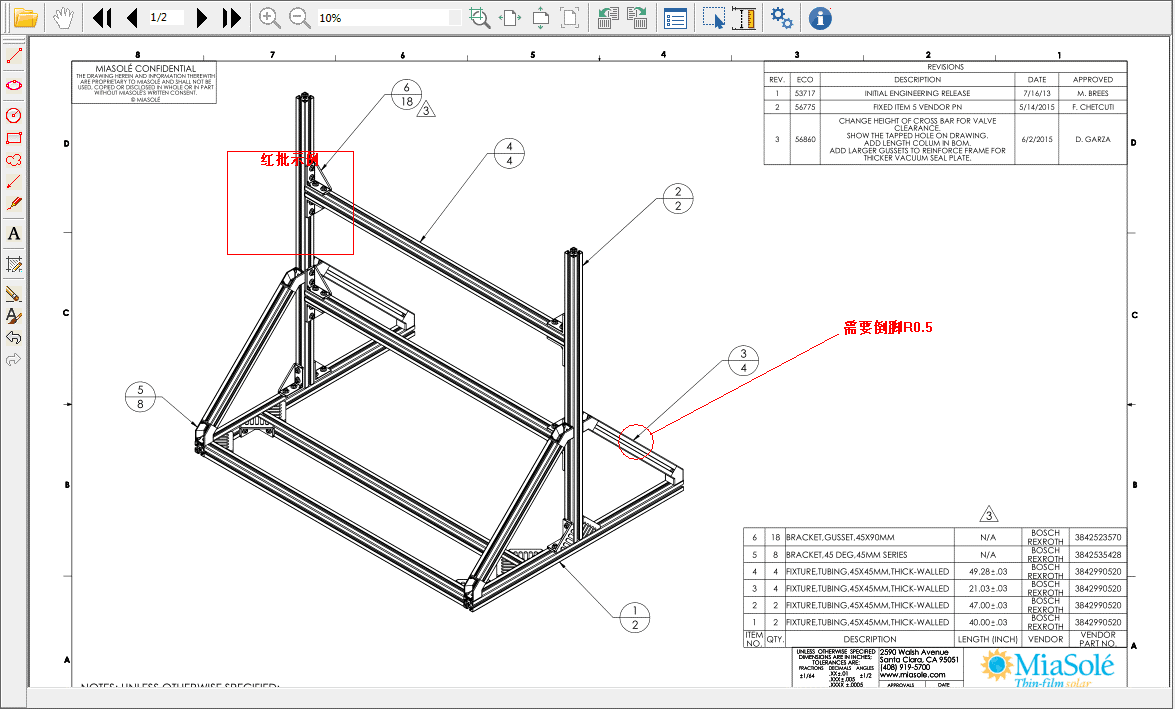Image resolution: width=1175 pixels, height=709 pixels.
Task: Fit page to height
Action: coord(540,18)
